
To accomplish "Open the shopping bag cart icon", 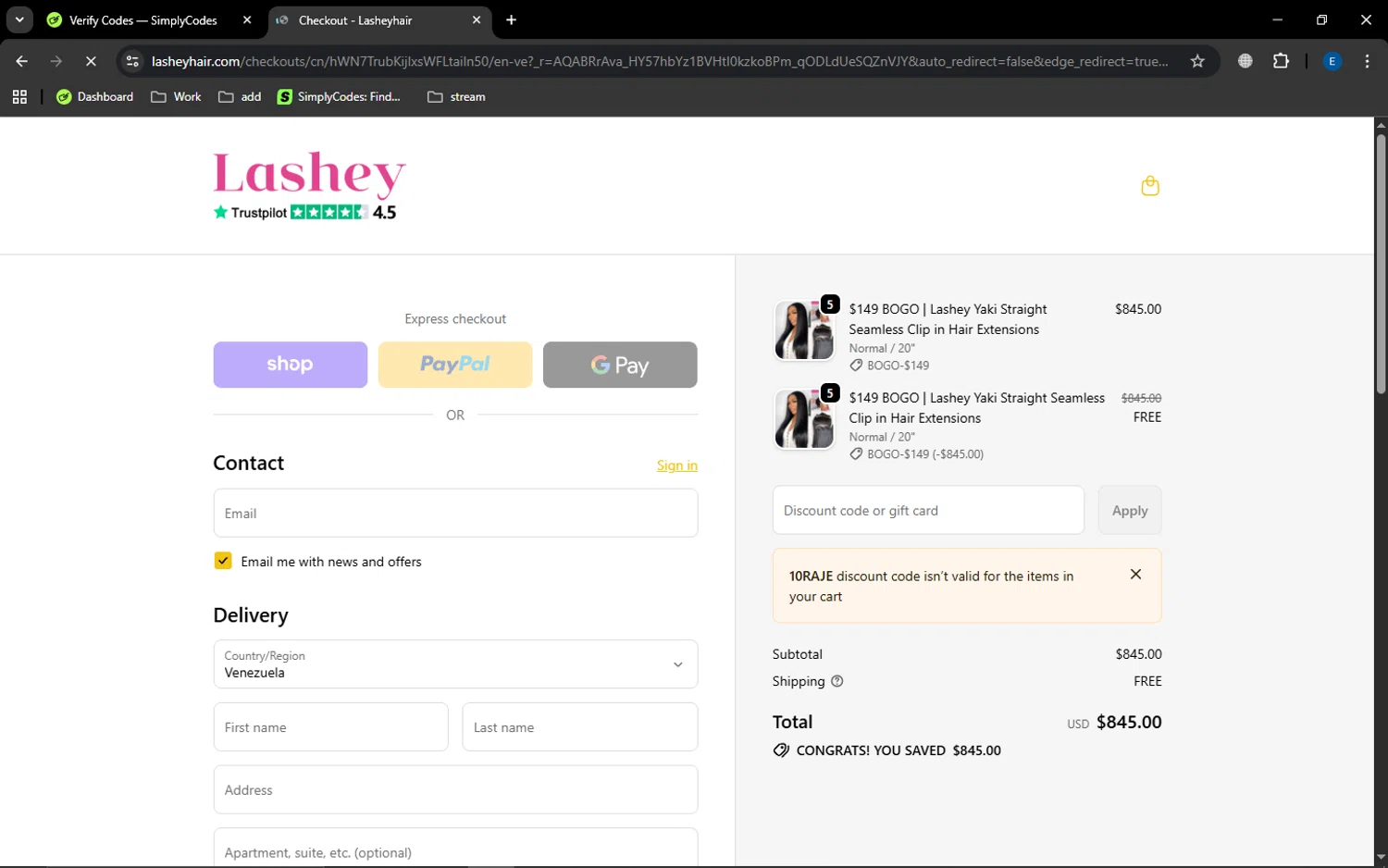I will point(1150,186).
